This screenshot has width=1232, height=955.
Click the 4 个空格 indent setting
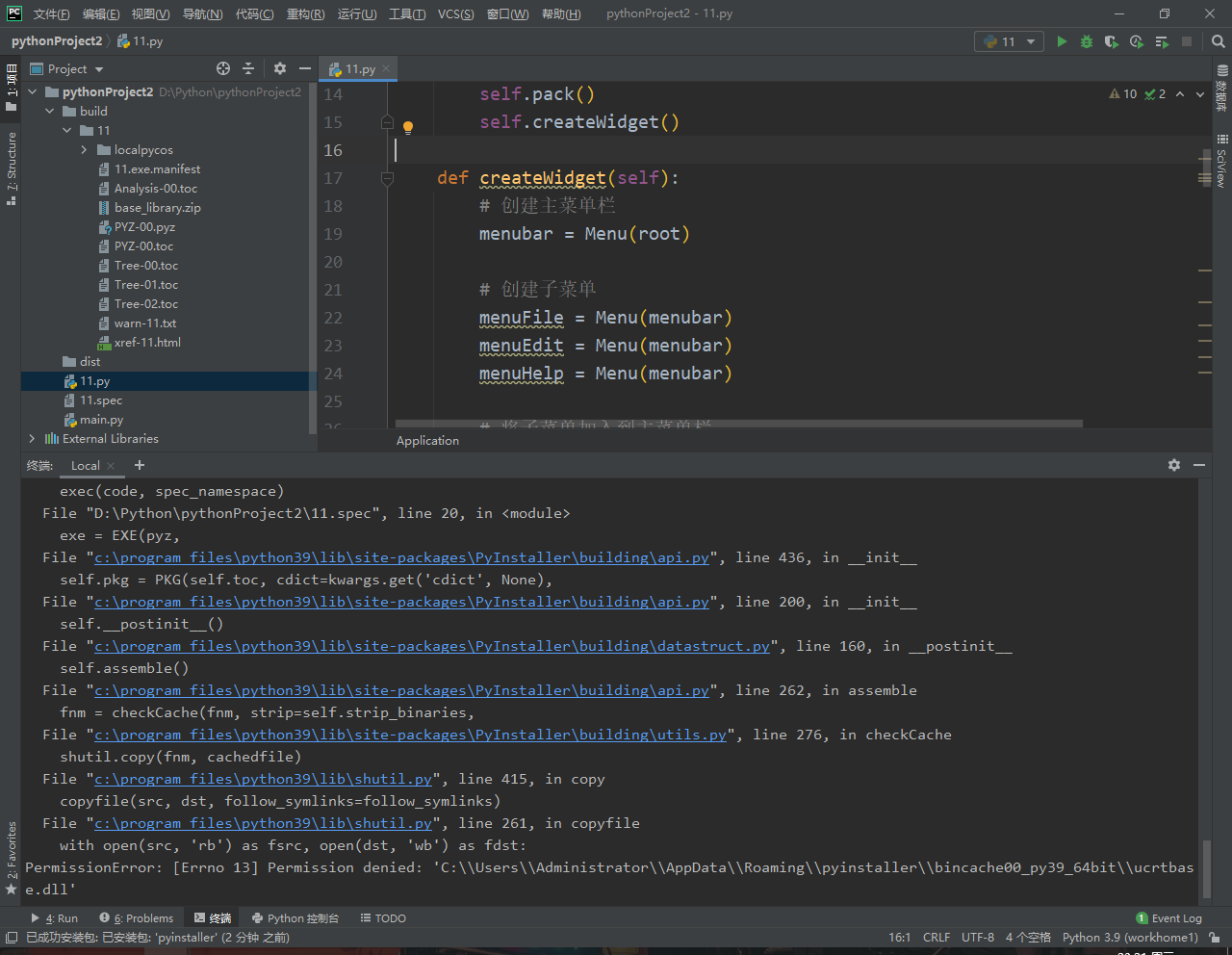click(1028, 937)
